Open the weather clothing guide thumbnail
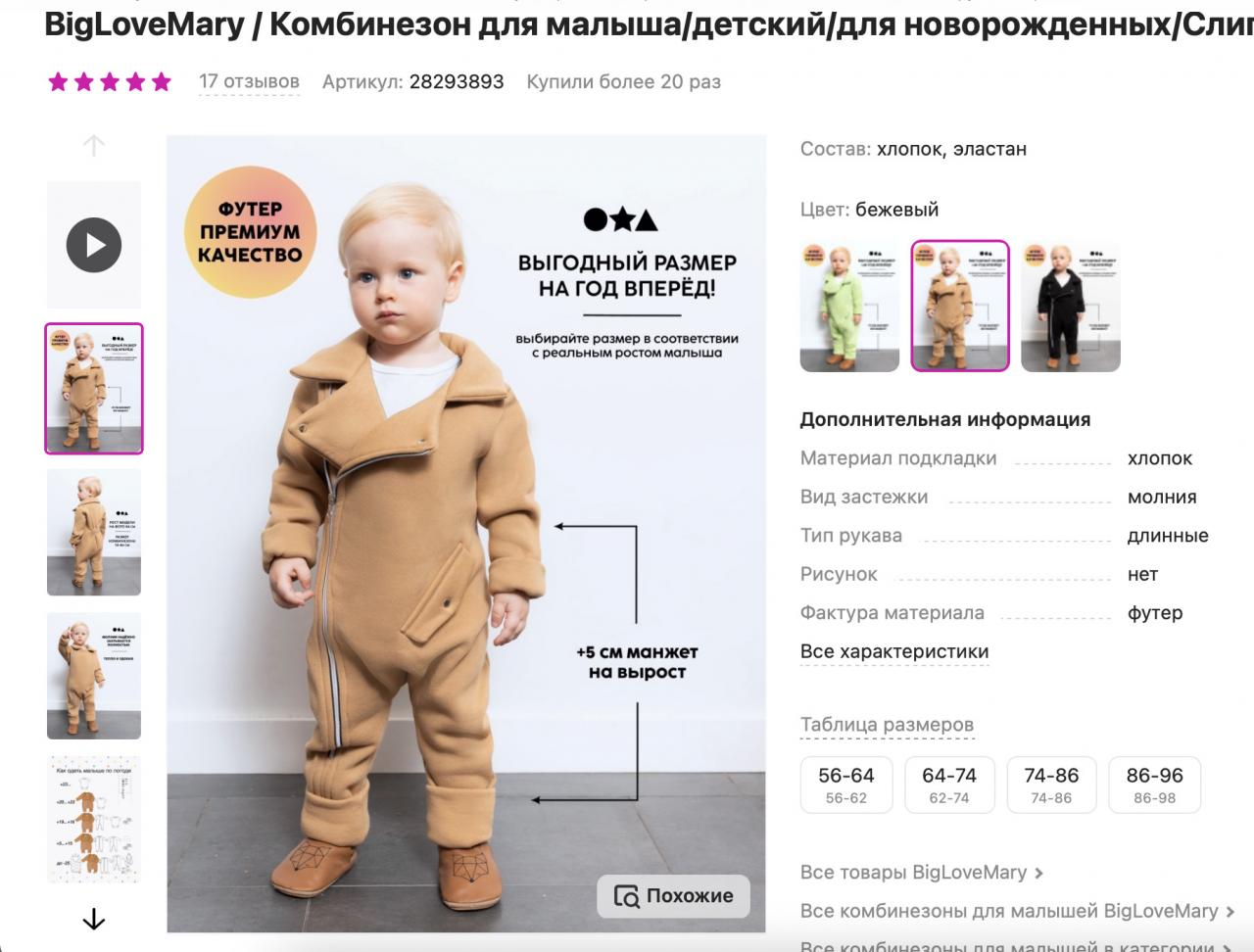 (x=94, y=819)
